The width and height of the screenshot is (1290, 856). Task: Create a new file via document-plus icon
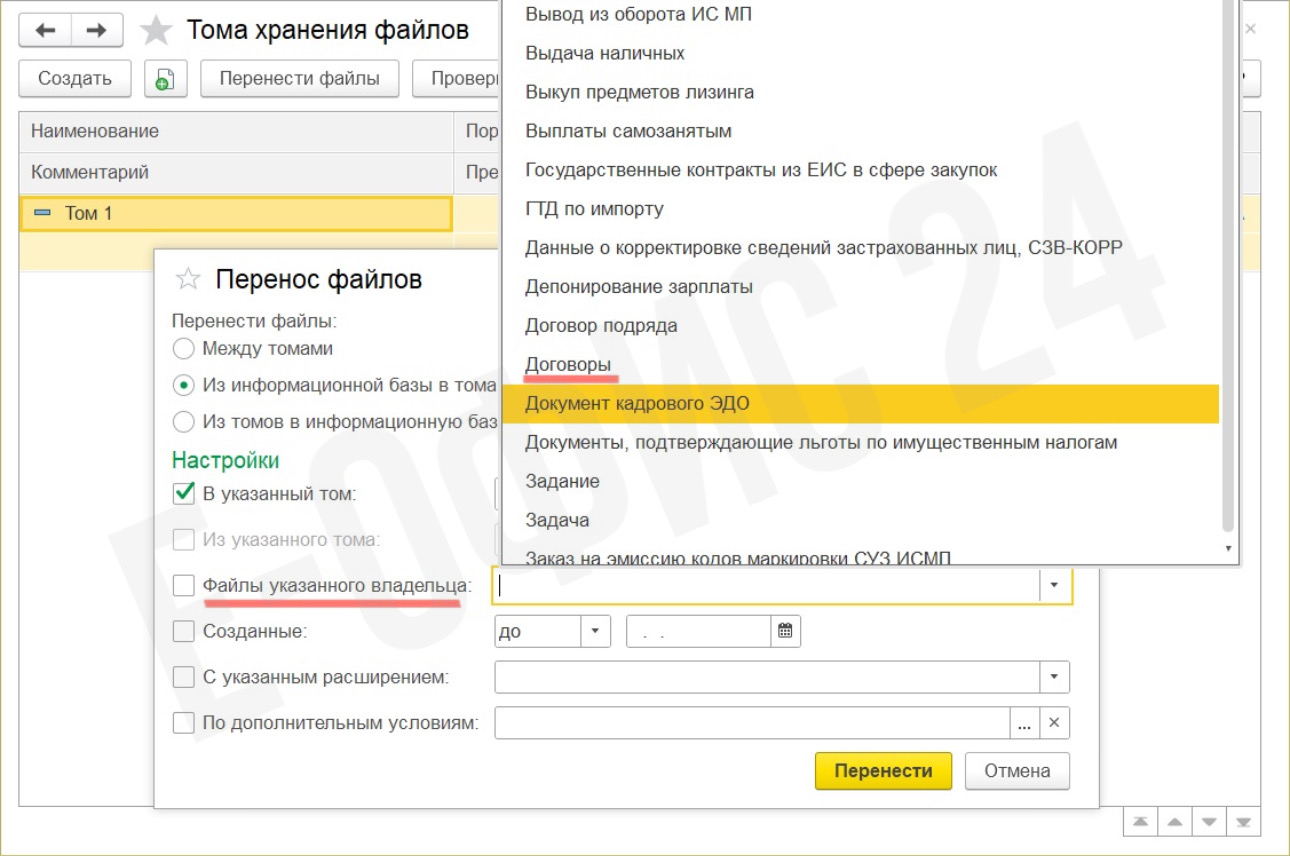pos(165,78)
